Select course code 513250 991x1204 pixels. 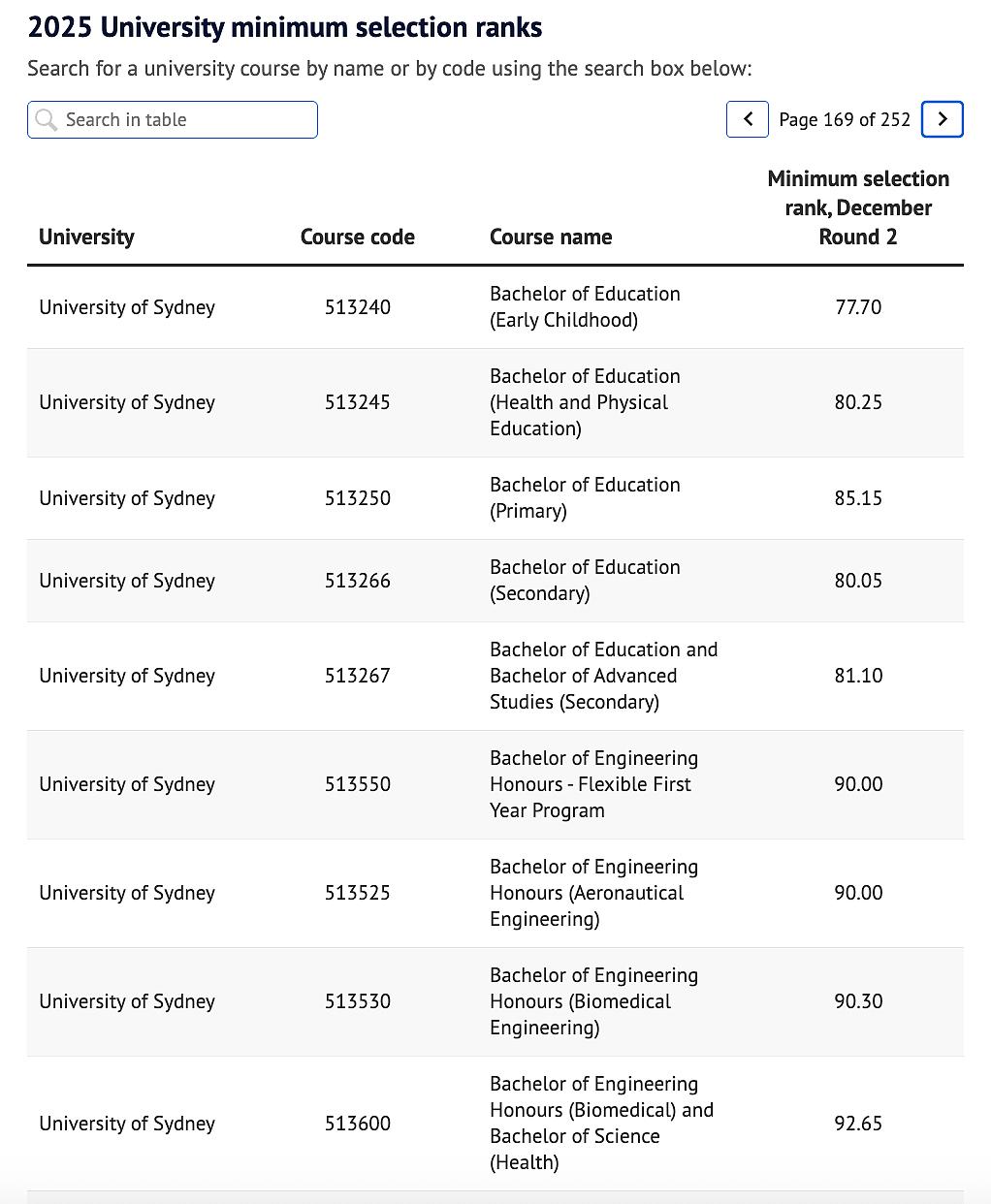click(x=358, y=498)
